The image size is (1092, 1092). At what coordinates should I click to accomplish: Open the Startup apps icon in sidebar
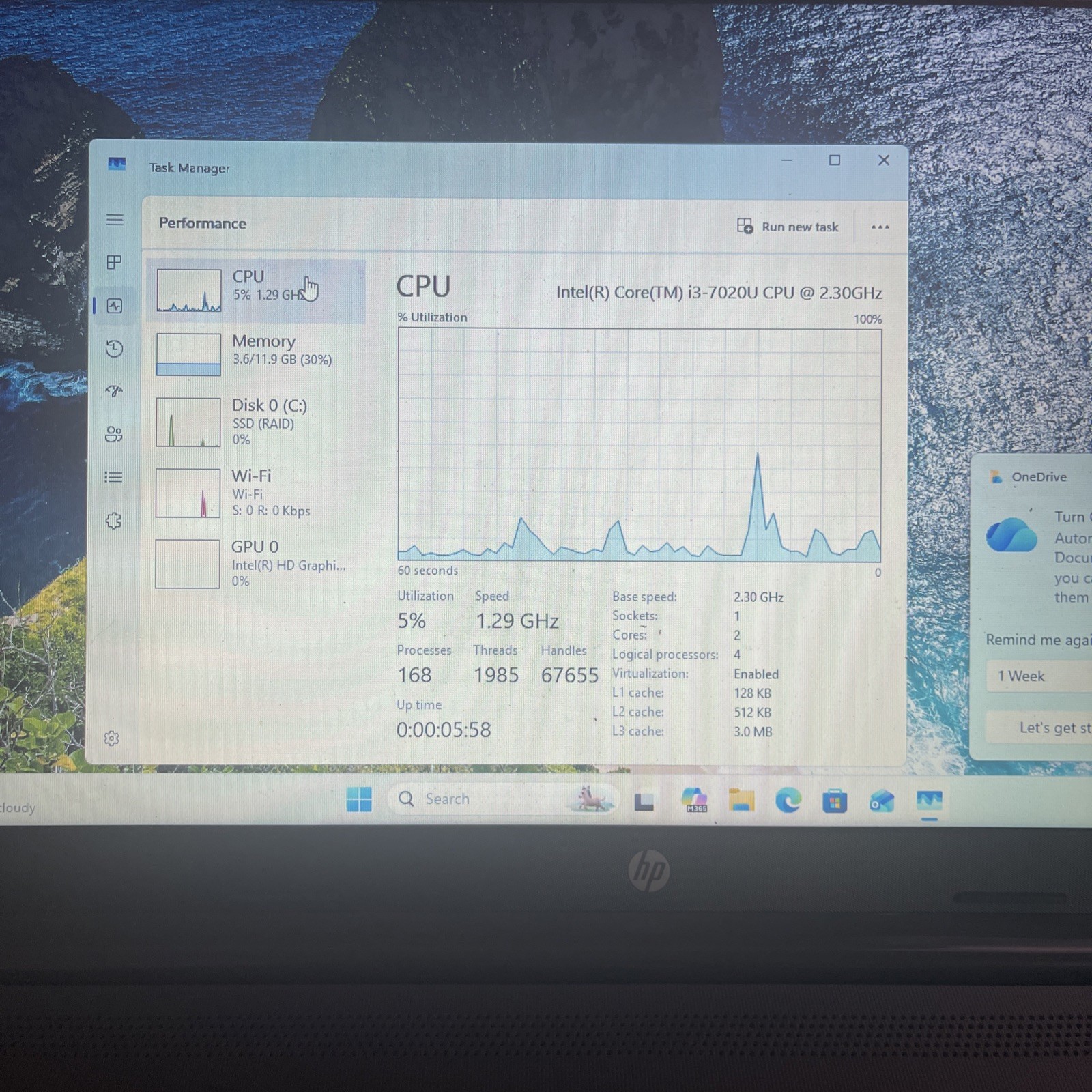coord(114,391)
